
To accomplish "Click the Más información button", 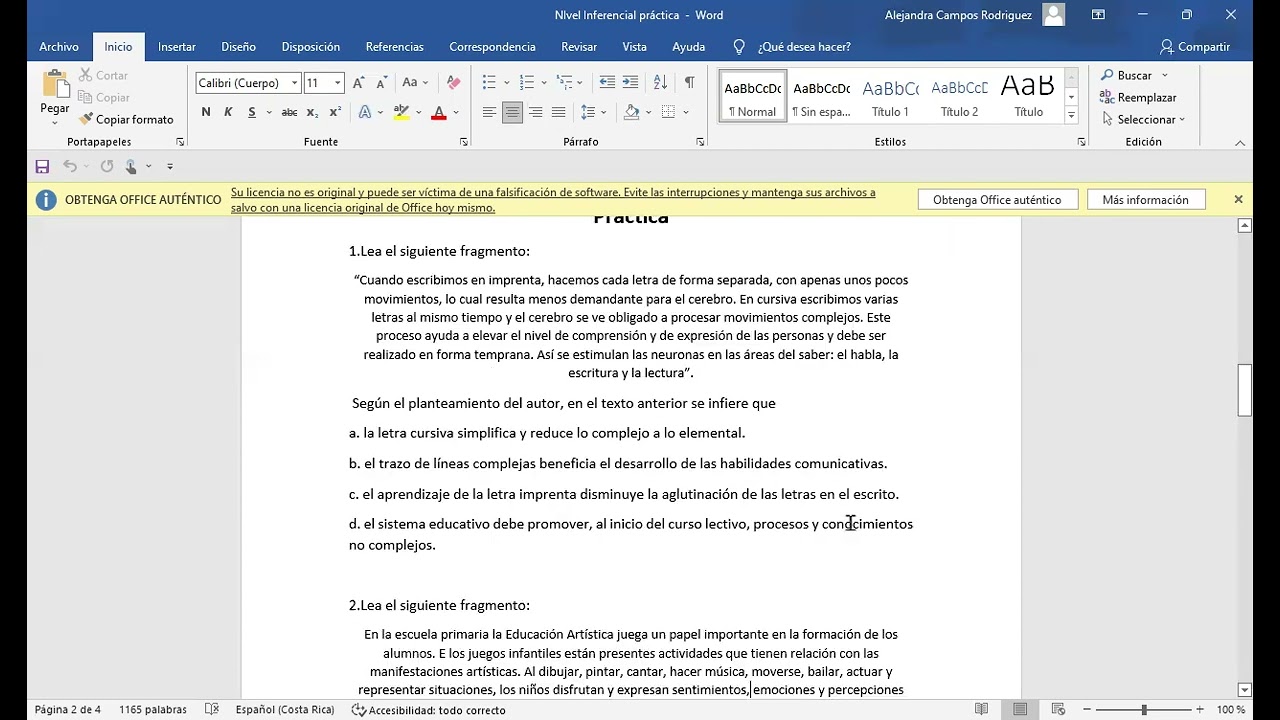I will click(x=1146, y=200).
